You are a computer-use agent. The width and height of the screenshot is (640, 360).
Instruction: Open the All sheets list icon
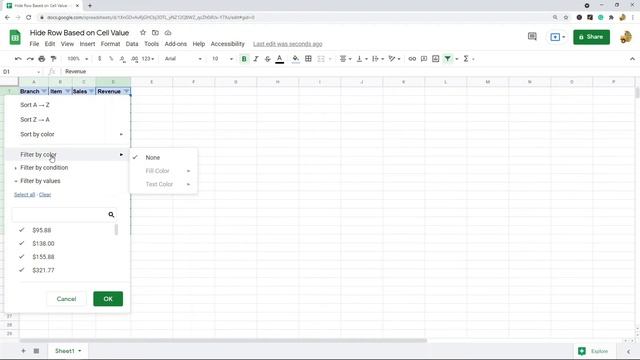(x=36, y=351)
